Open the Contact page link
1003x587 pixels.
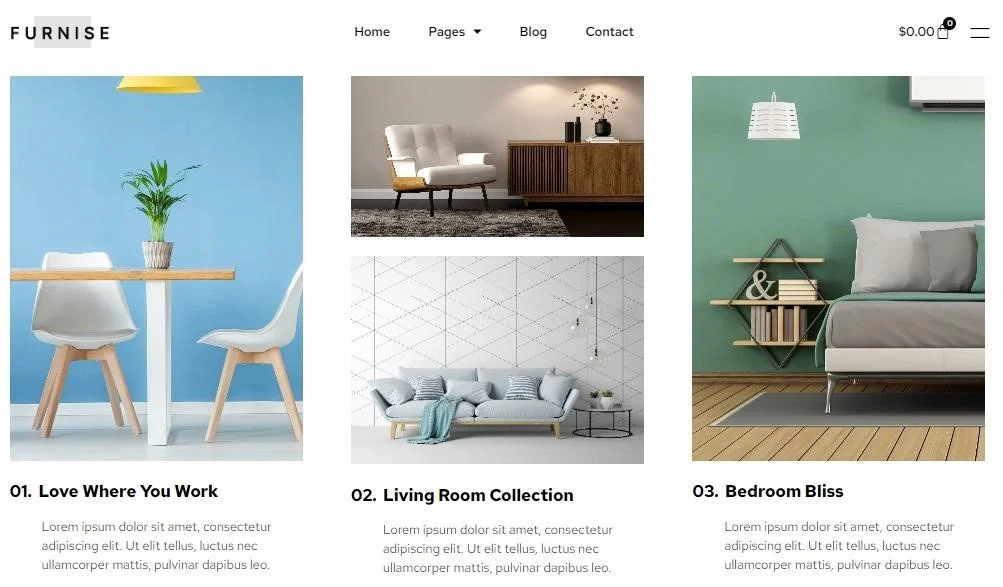click(x=609, y=31)
